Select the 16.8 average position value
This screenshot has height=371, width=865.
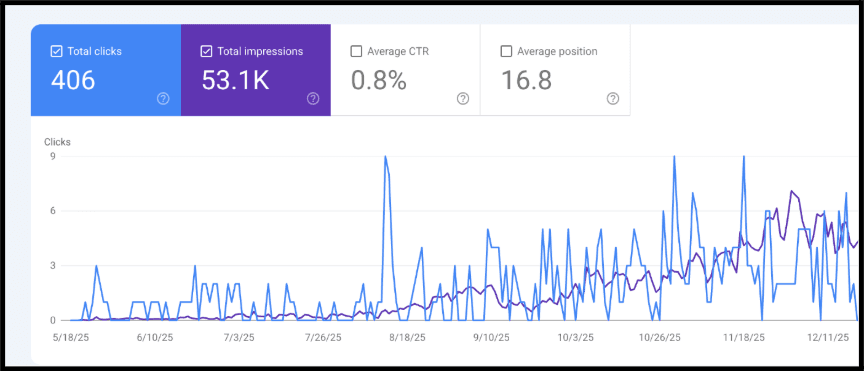(526, 80)
